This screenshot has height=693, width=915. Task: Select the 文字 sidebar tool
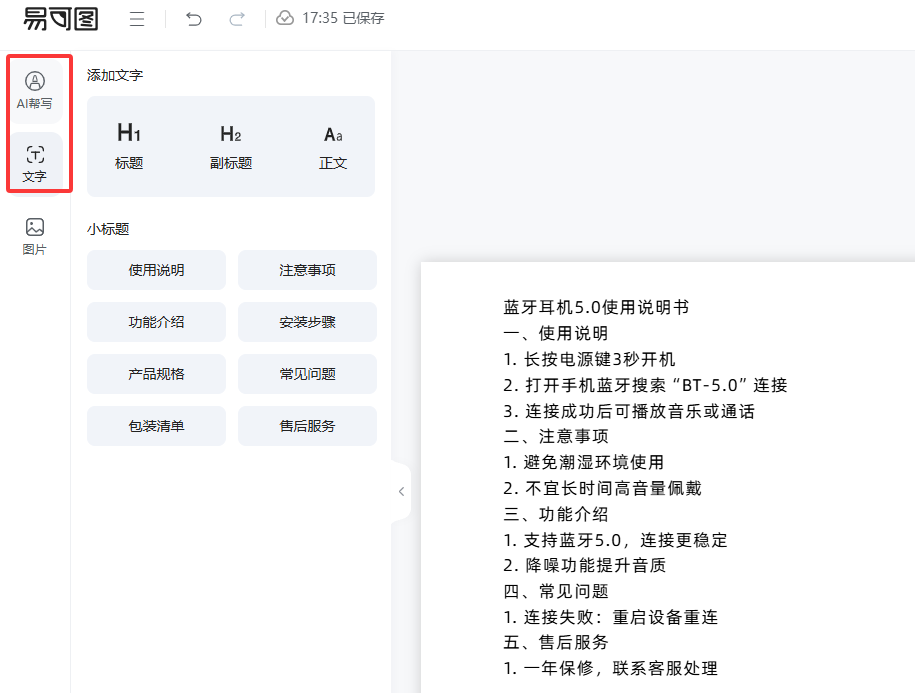(x=35, y=163)
